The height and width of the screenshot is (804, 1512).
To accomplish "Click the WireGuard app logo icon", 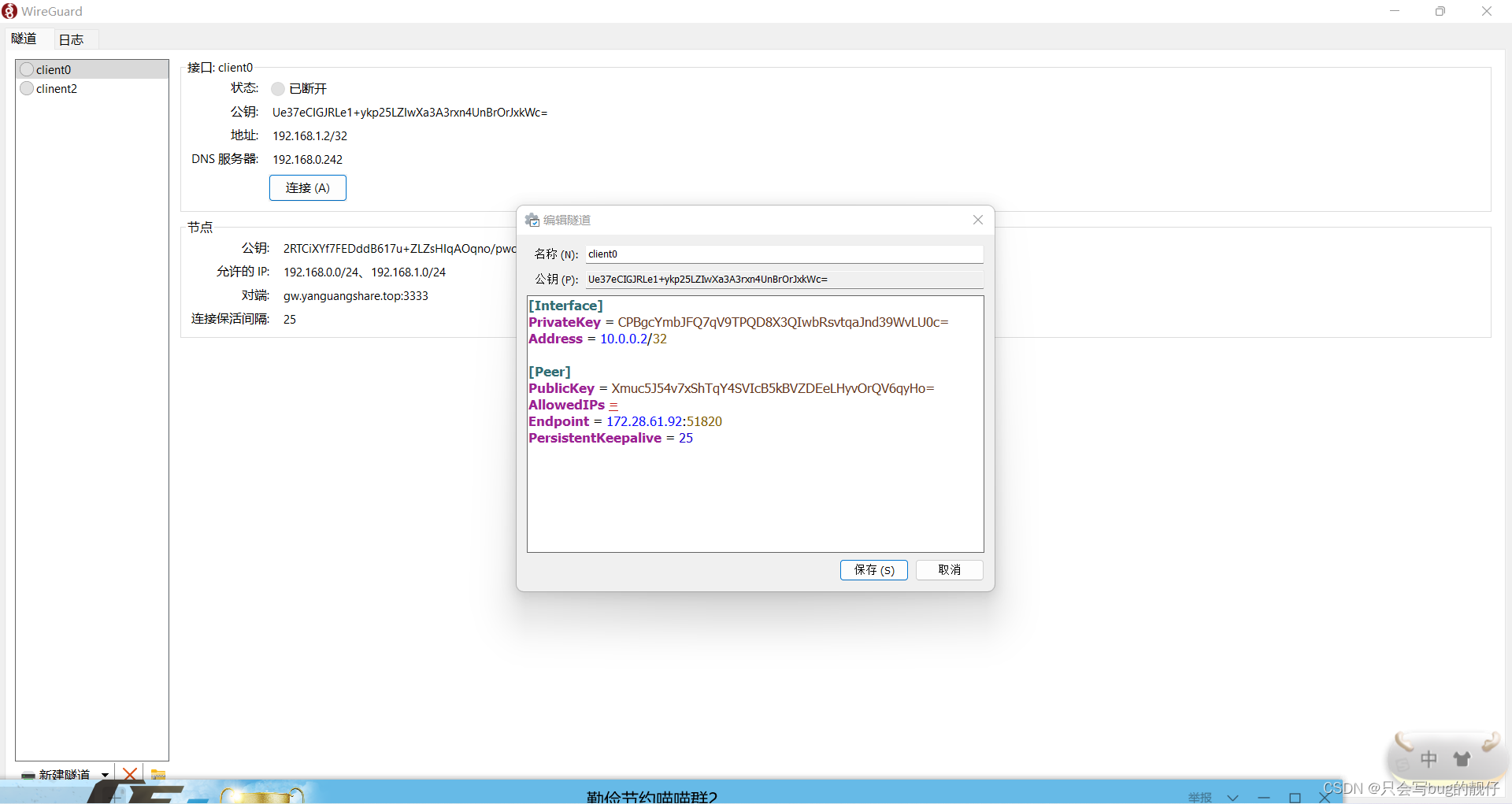I will [x=9, y=11].
